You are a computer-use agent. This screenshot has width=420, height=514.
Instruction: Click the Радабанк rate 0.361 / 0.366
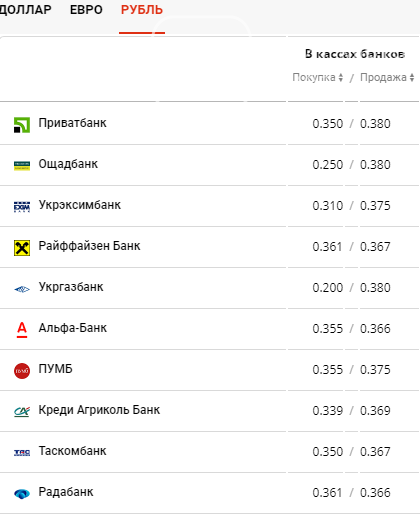pos(351,493)
